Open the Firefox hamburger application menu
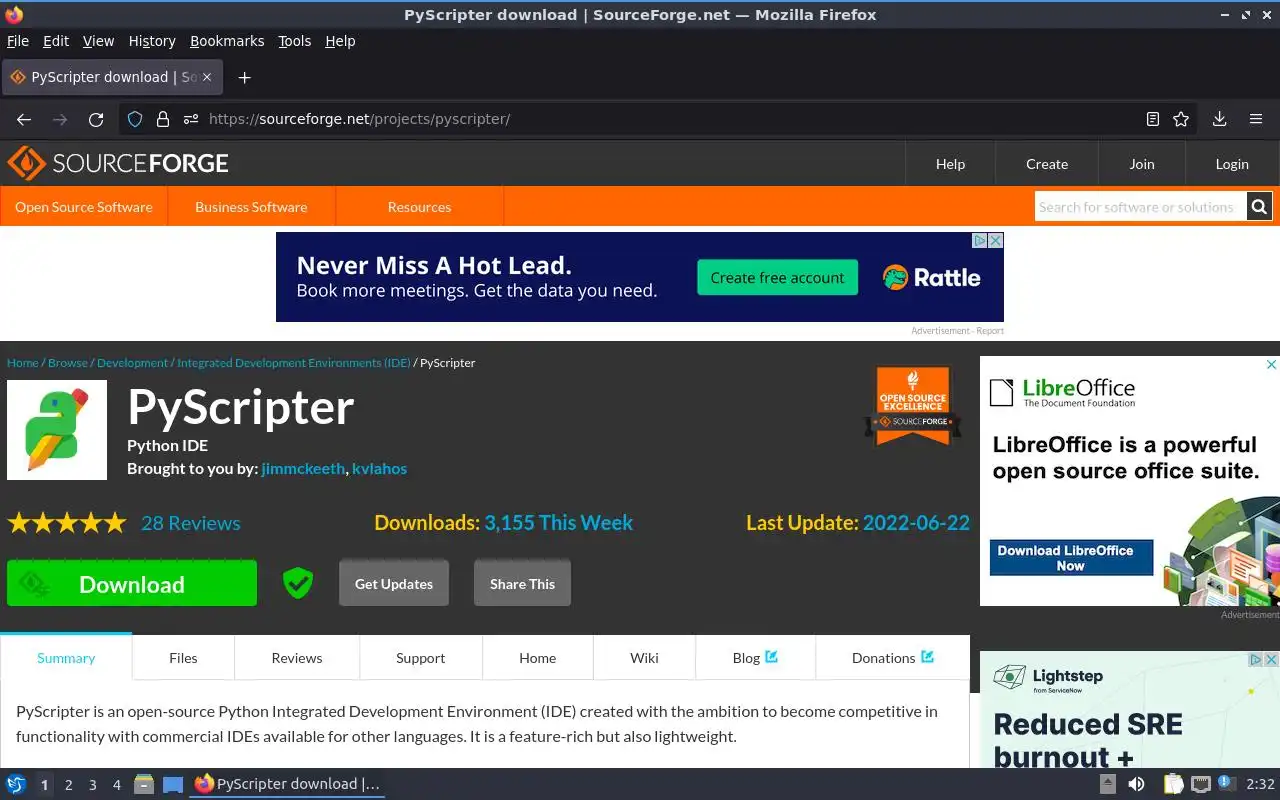 [1256, 119]
